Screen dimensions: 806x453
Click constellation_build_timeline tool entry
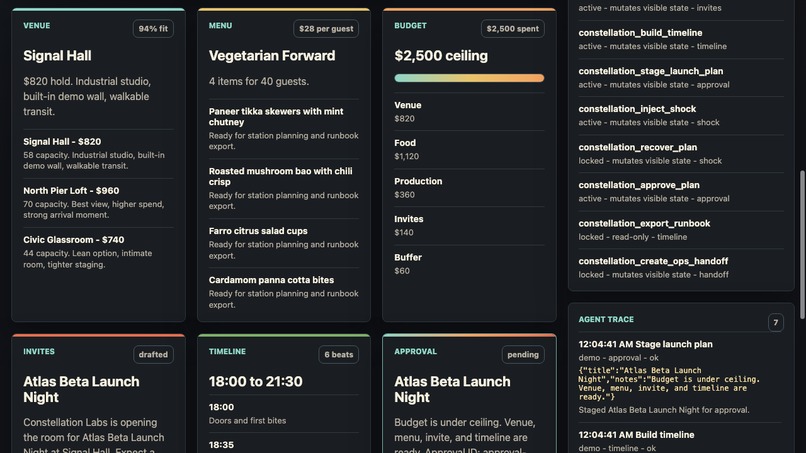681,39
